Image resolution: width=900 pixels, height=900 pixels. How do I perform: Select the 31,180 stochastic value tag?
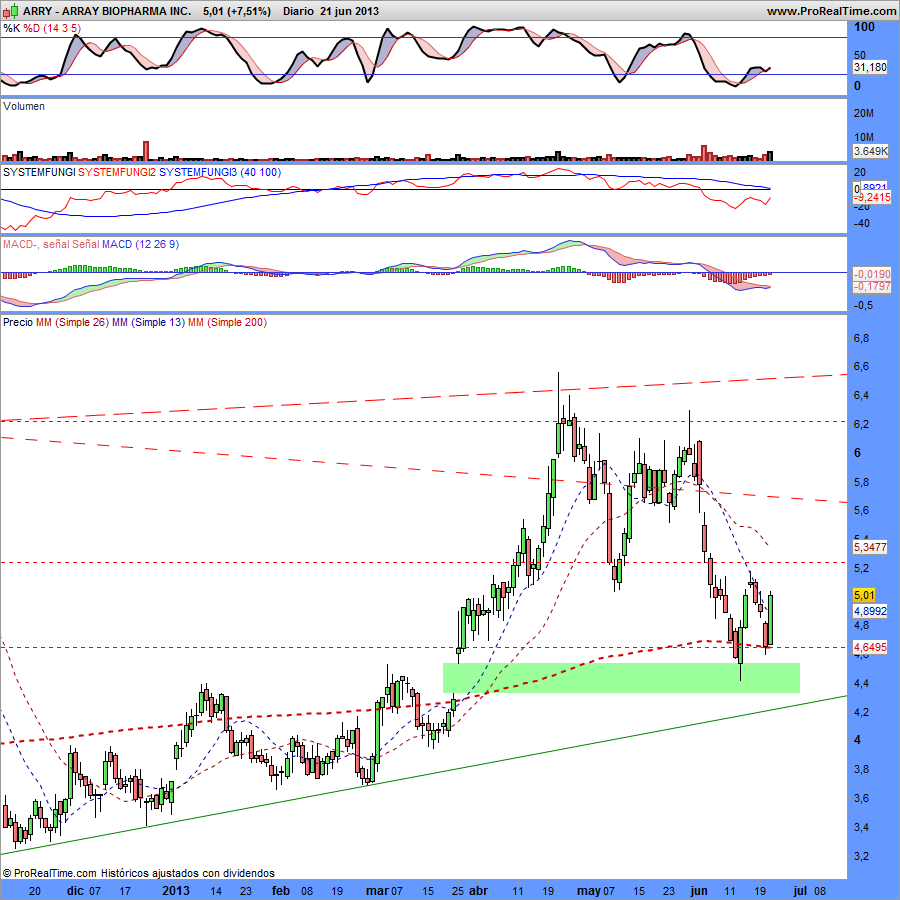pyautogui.click(x=870, y=67)
